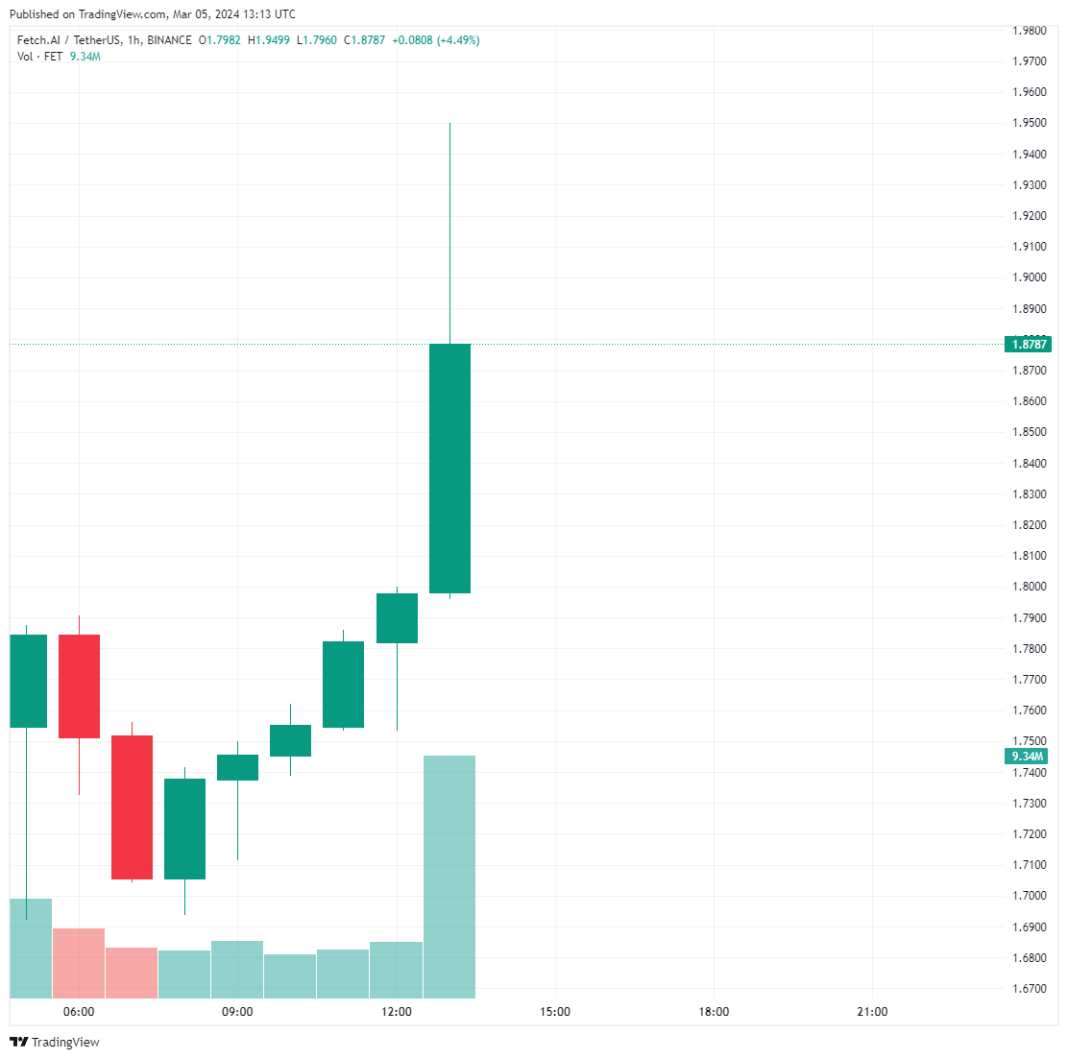Click the 1.9500 price scale label

point(1027,123)
